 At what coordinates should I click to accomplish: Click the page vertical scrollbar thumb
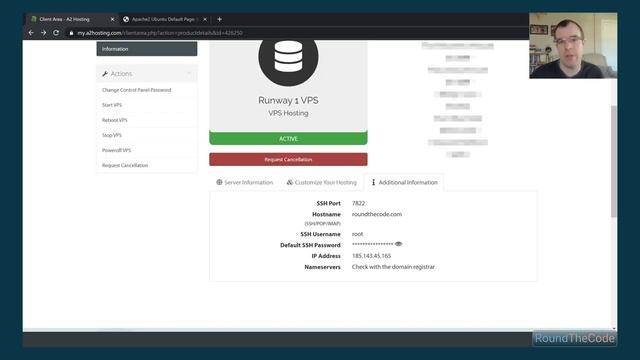pos(613,161)
